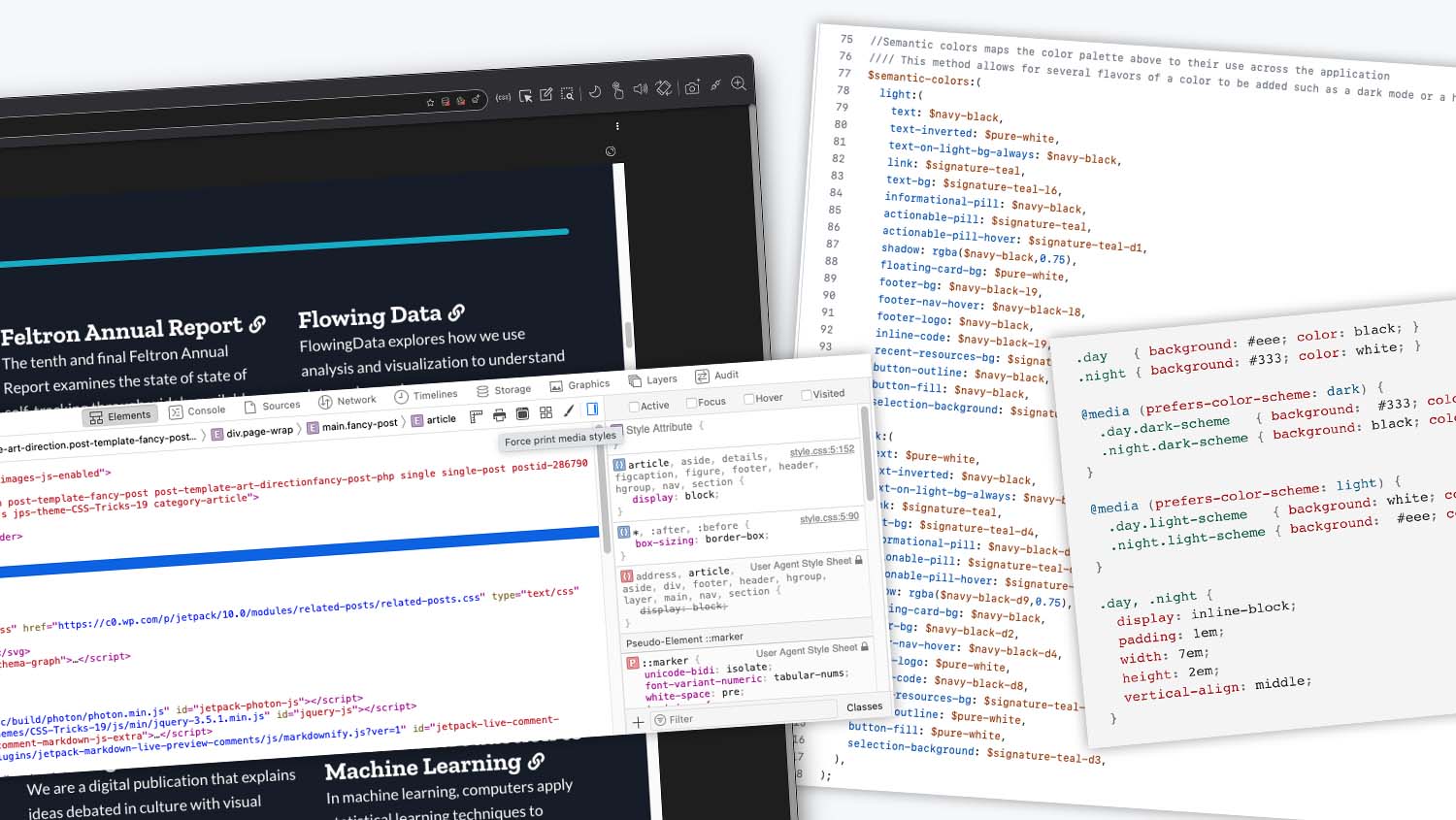
Task: Click 'display: block' in article, aside rule
Action: (x=676, y=496)
